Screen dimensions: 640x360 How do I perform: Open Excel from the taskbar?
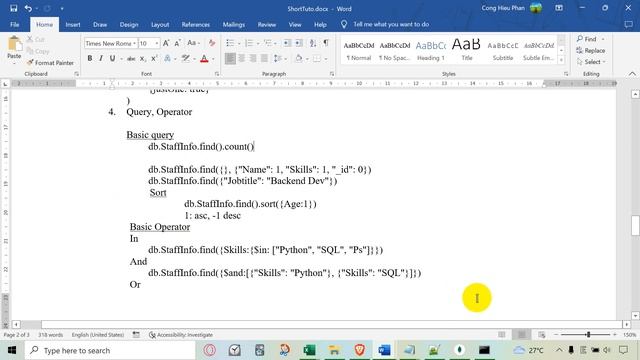coord(309,350)
